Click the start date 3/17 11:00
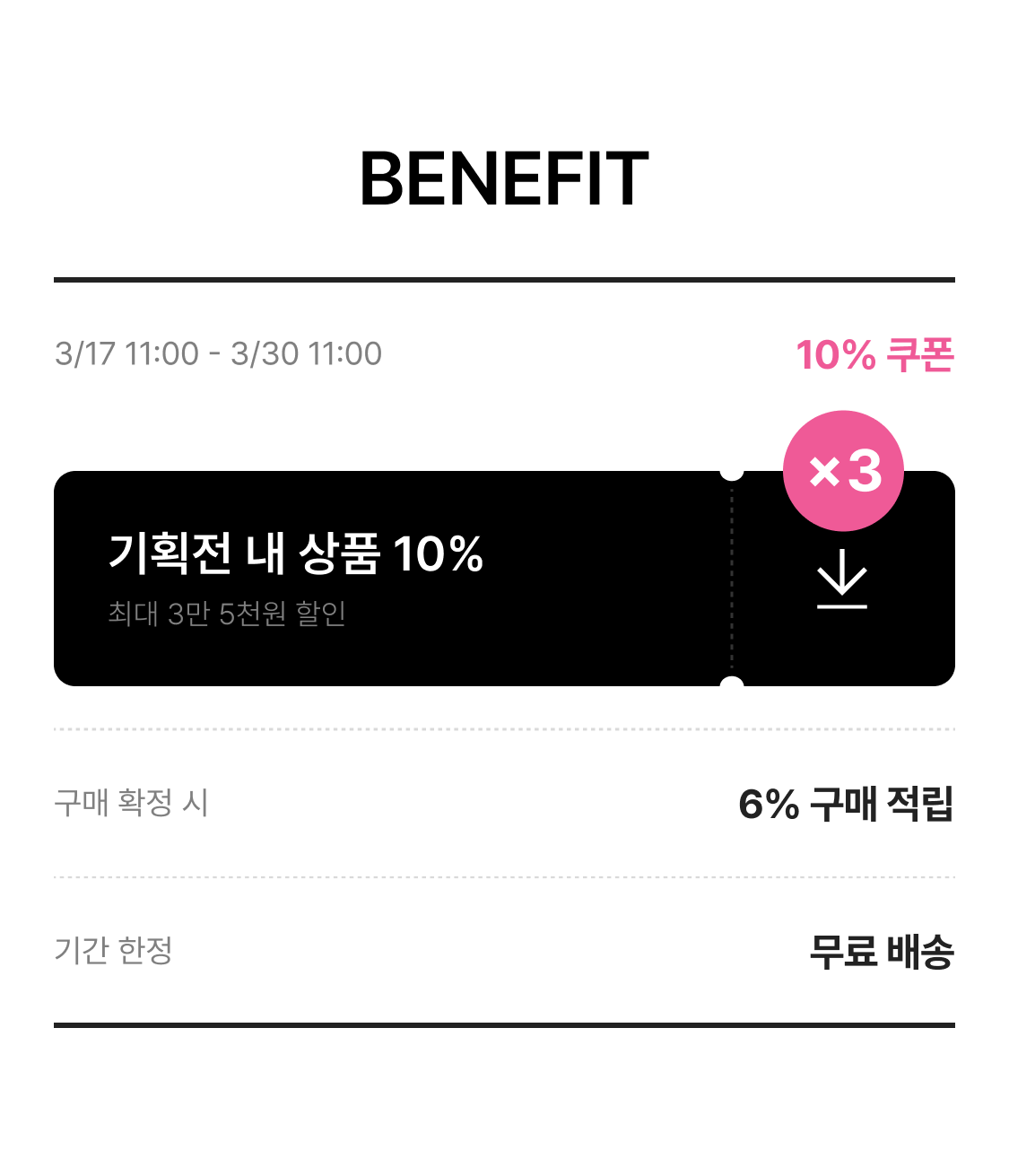1009x1176 pixels. [126, 353]
